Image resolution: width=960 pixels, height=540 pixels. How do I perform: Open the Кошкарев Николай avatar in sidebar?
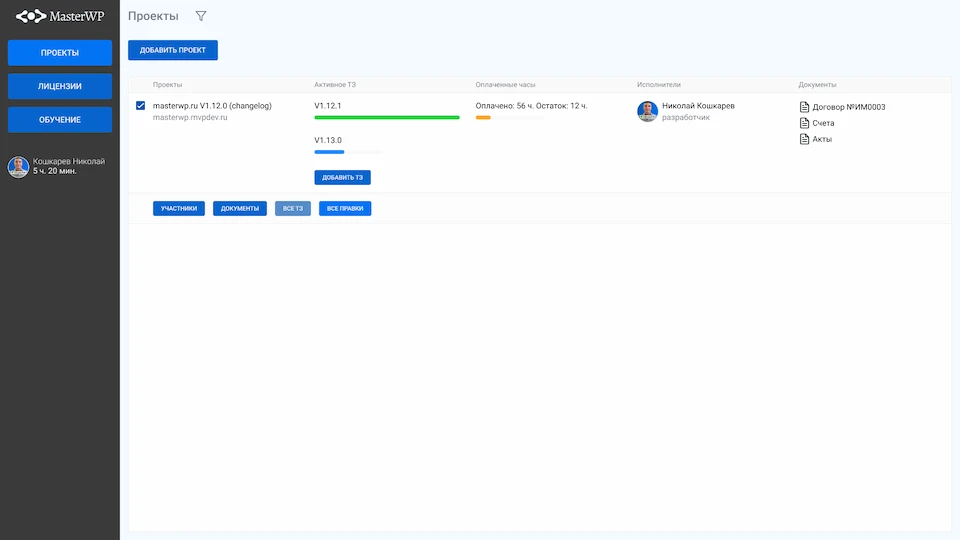[x=18, y=167]
